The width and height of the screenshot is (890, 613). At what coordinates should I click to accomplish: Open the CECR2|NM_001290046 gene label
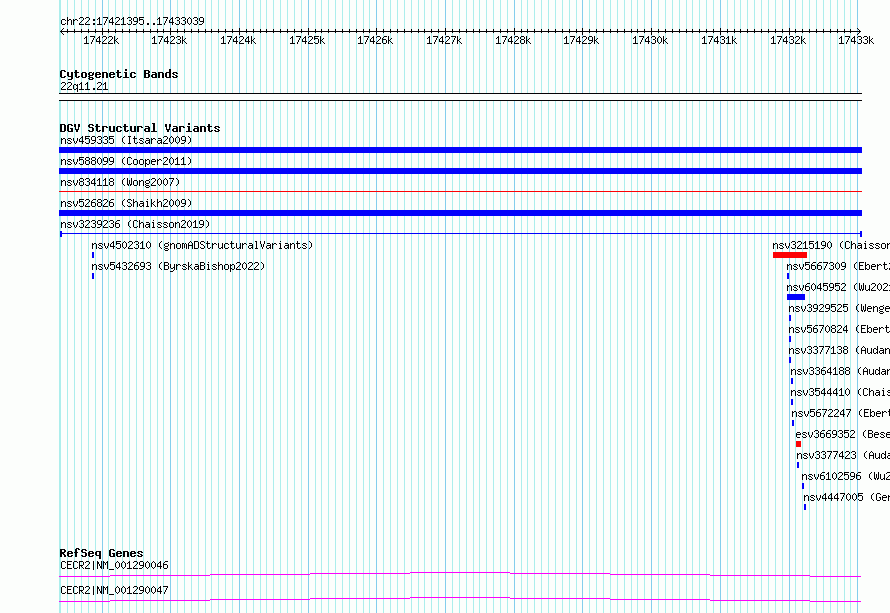coord(114,565)
